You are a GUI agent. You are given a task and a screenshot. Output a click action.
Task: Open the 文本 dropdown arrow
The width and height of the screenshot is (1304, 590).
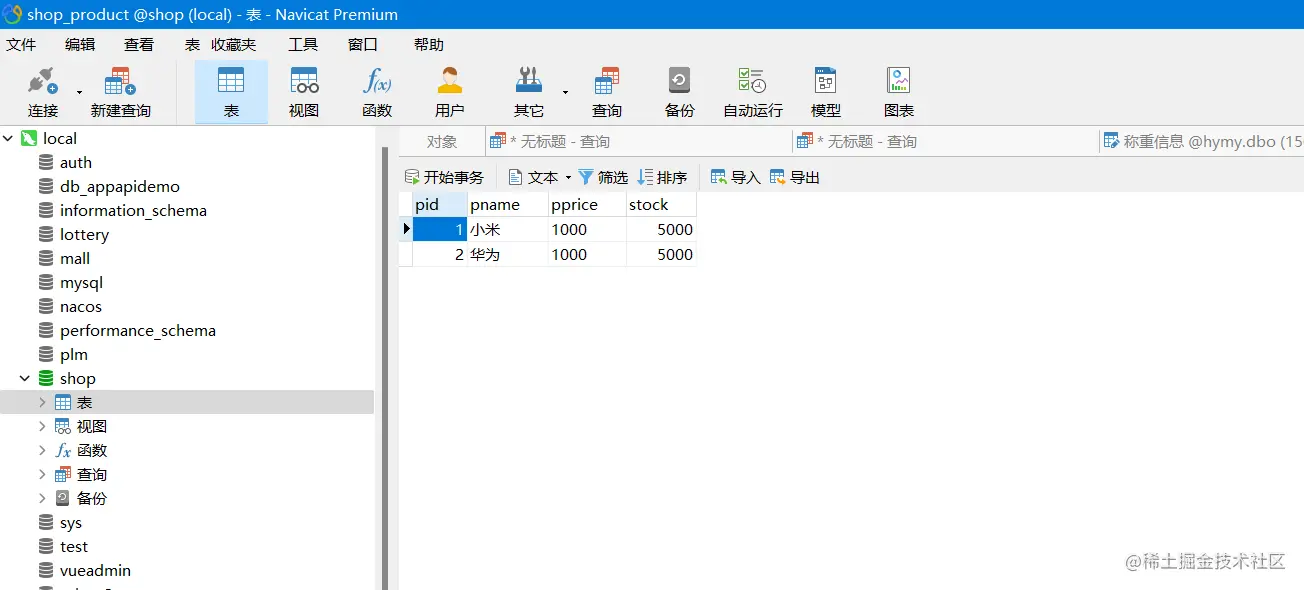coord(568,178)
